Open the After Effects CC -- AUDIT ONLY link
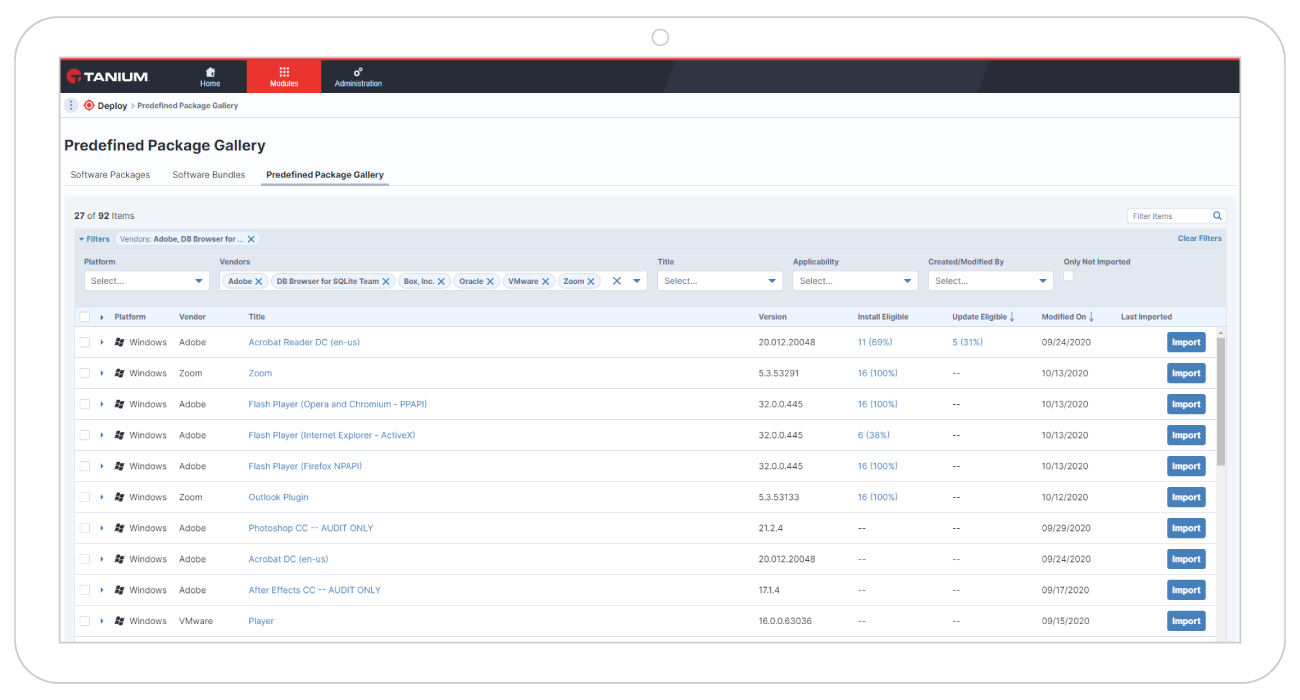 coord(314,590)
